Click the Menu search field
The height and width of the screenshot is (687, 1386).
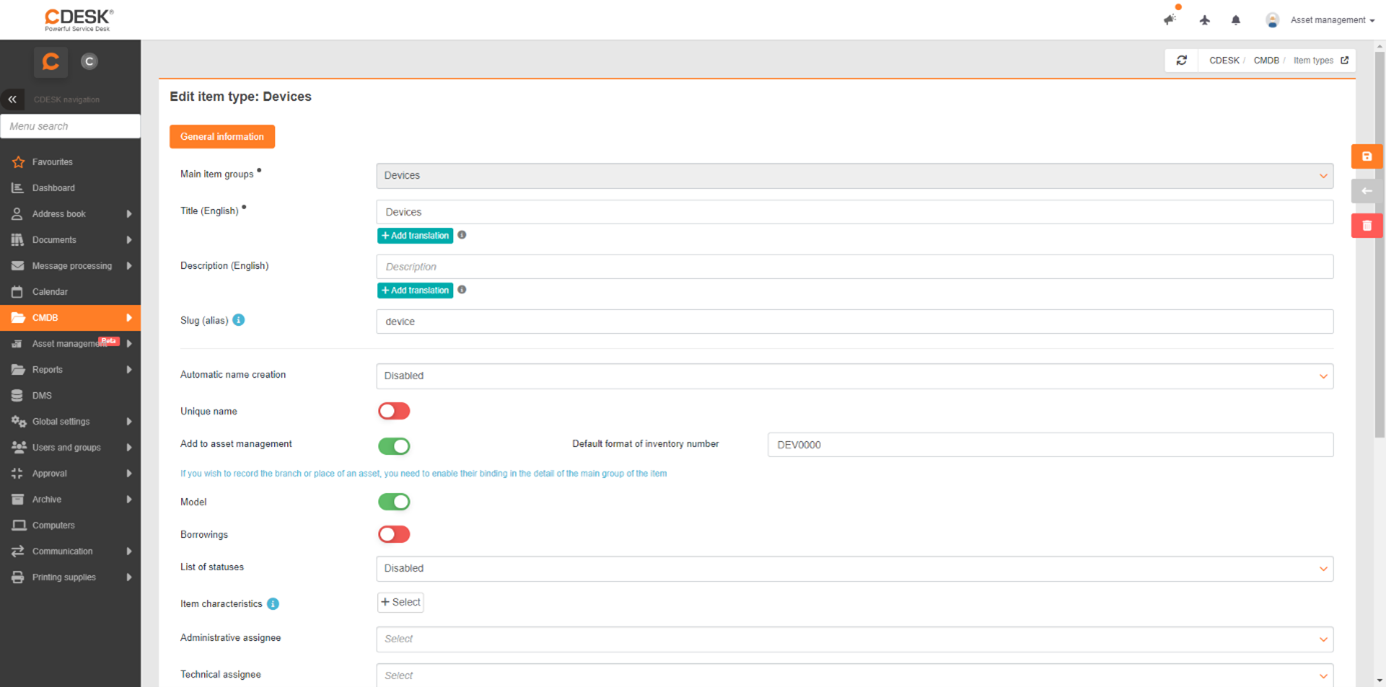[70, 126]
